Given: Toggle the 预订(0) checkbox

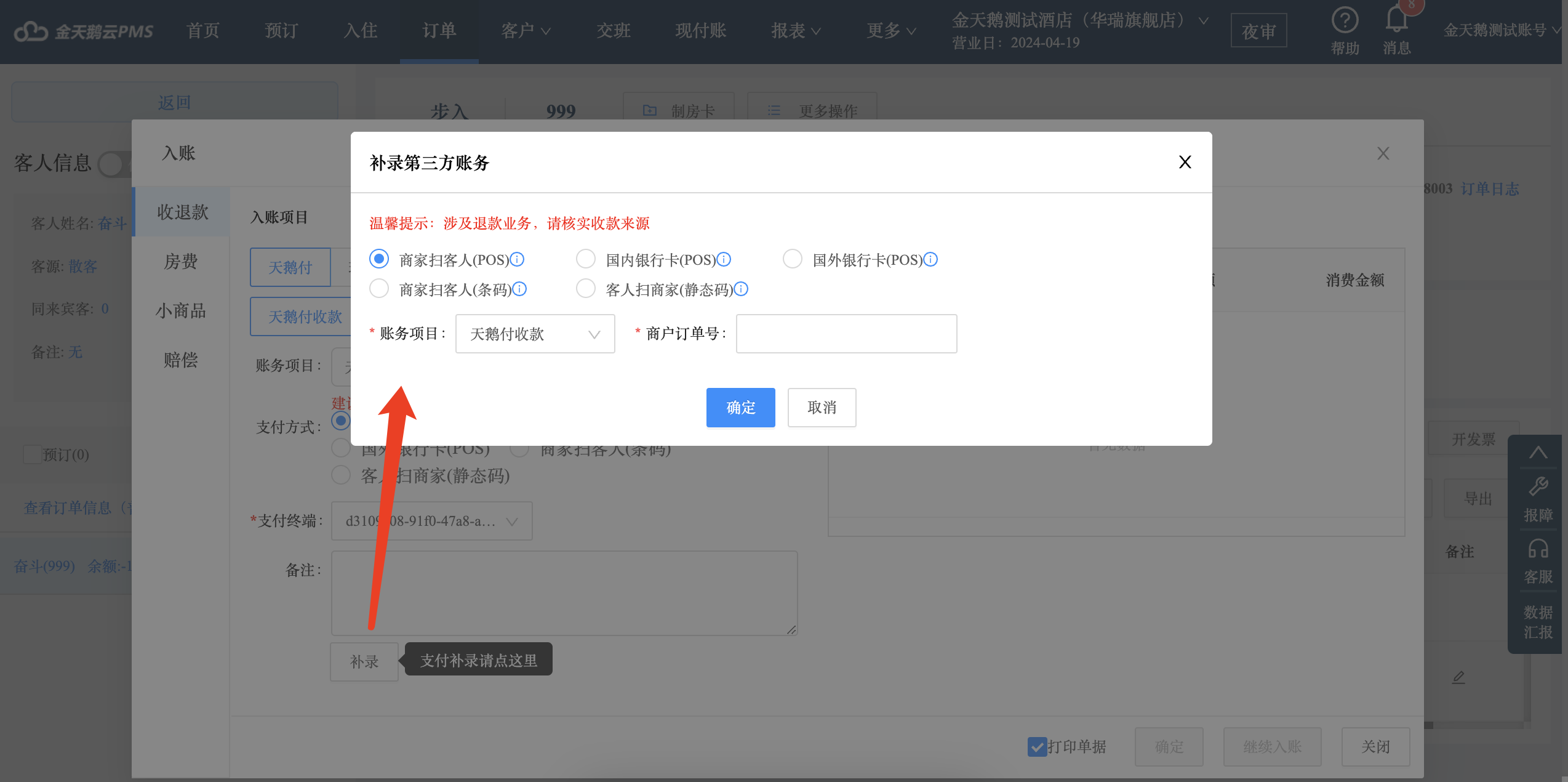Looking at the screenshot, I should tap(32, 454).
